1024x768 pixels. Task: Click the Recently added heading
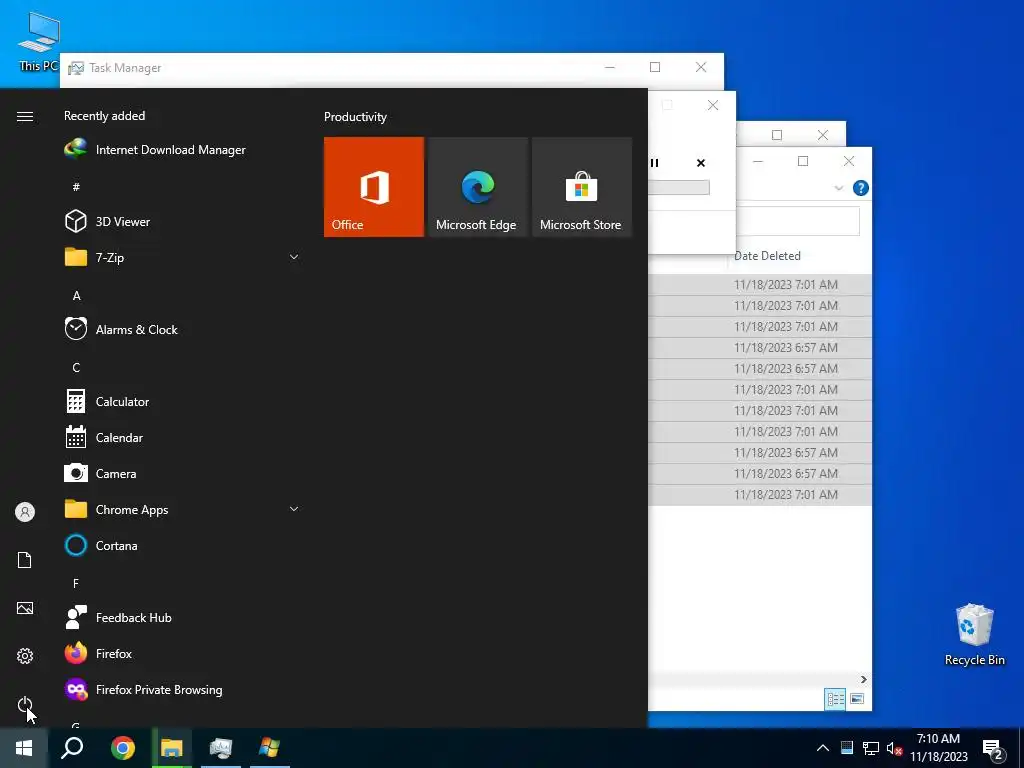click(x=104, y=116)
